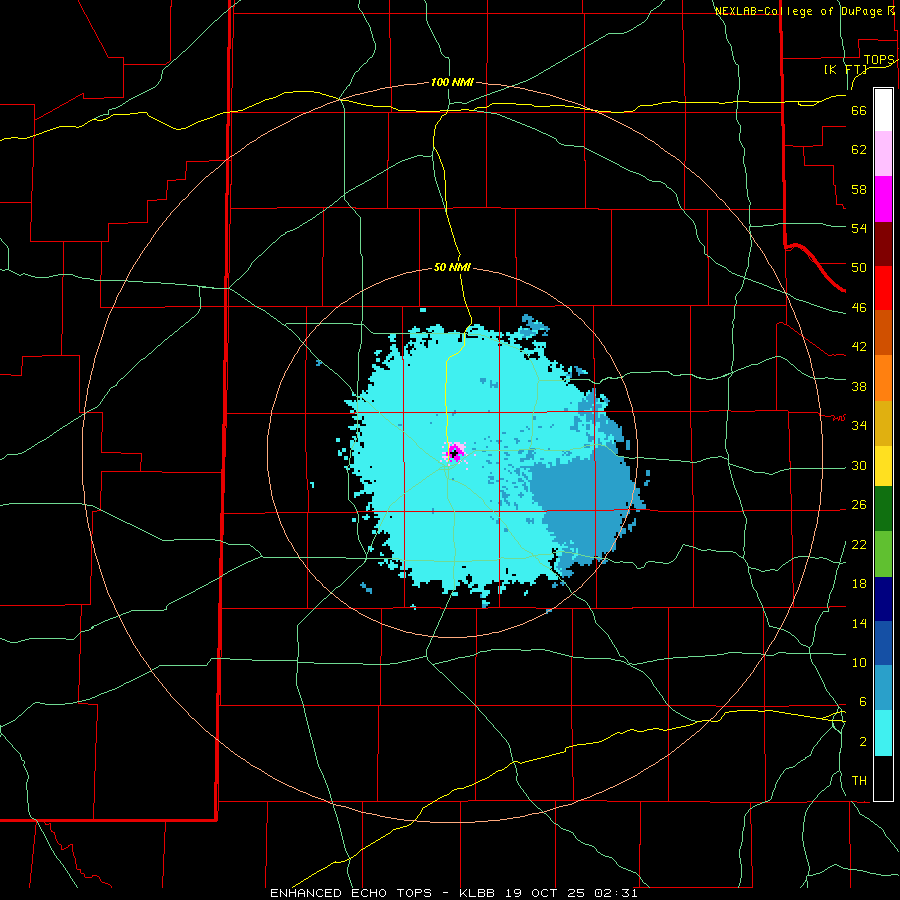Click the yellow 34 kft legend swatch
The width and height of the screenshot is (900, 900).
coord(883,465)
